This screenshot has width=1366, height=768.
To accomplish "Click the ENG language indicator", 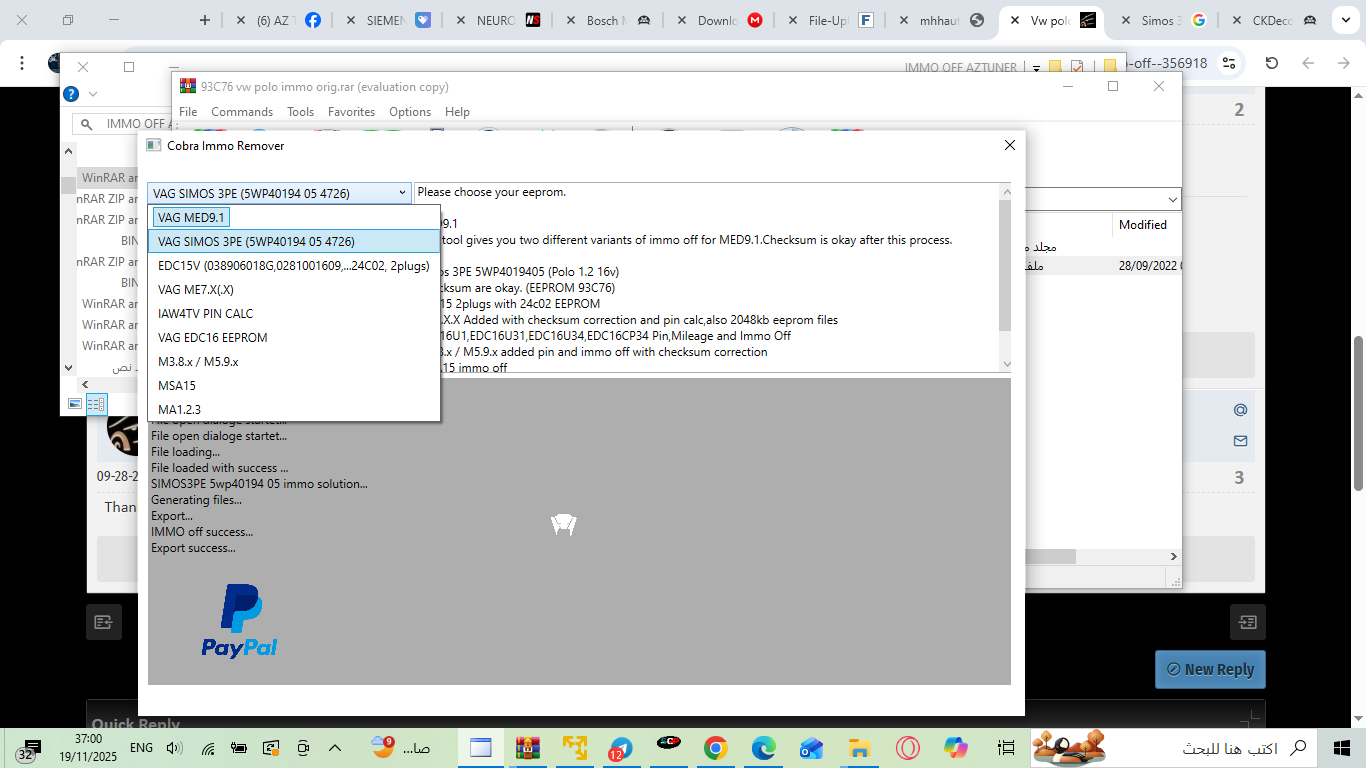I will tap(141, 748).
